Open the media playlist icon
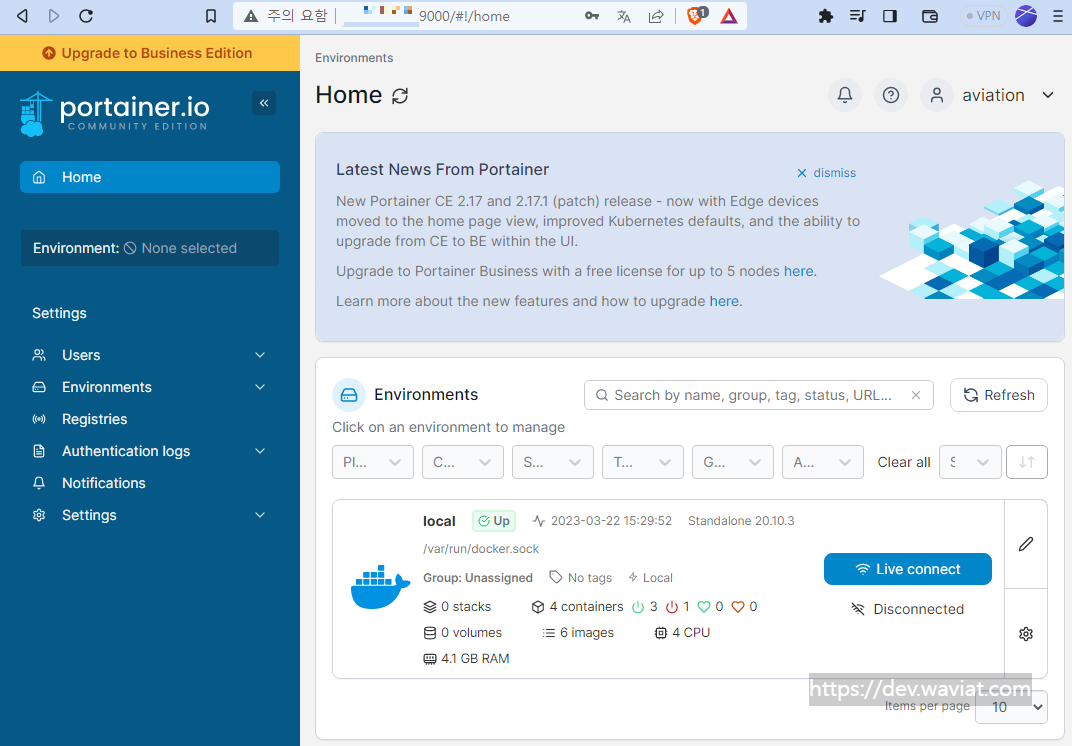The image size is (1072, 746). tap(857, 16)
